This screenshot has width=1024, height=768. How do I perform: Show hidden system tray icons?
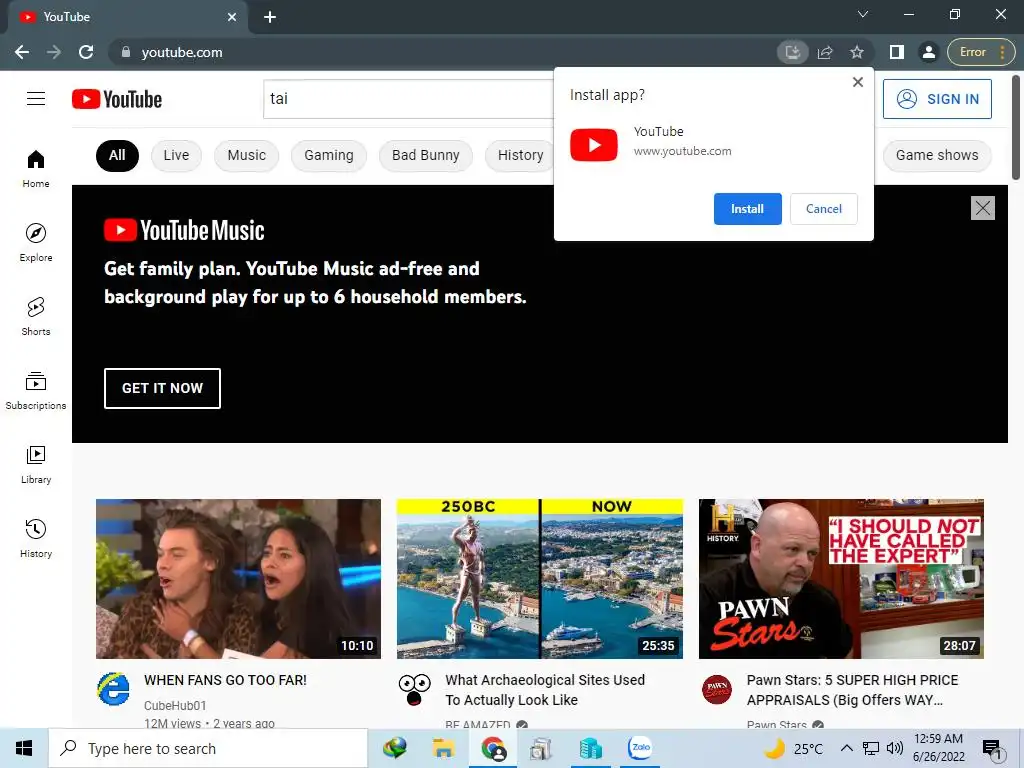[x=846, y=748]
